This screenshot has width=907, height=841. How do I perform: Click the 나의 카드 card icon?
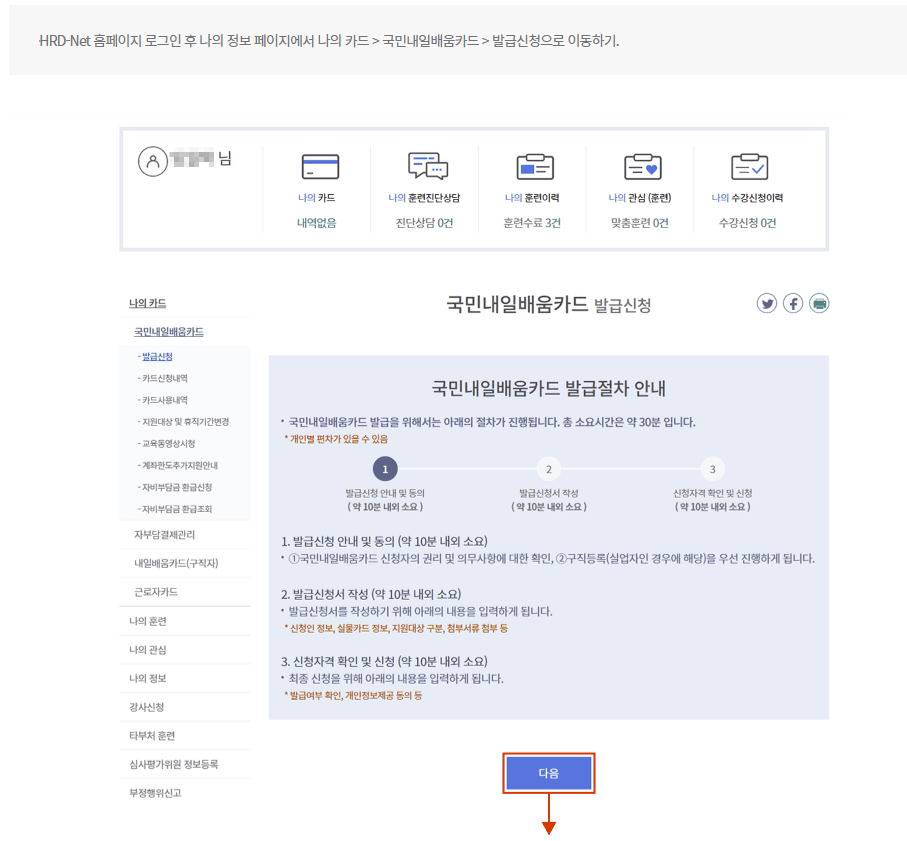coord(318,164)
